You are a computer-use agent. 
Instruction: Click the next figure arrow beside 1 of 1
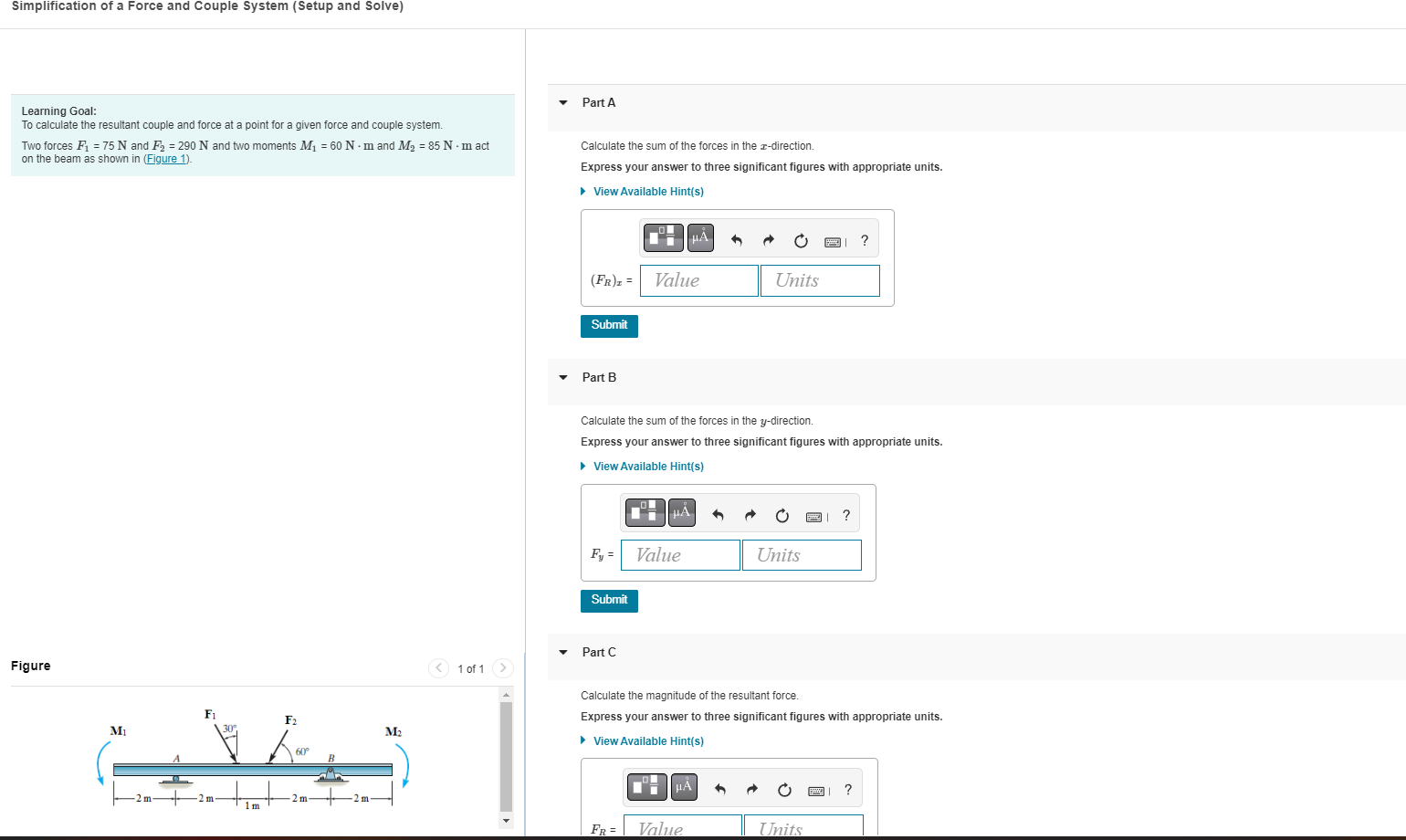click(x=503, y=668)
